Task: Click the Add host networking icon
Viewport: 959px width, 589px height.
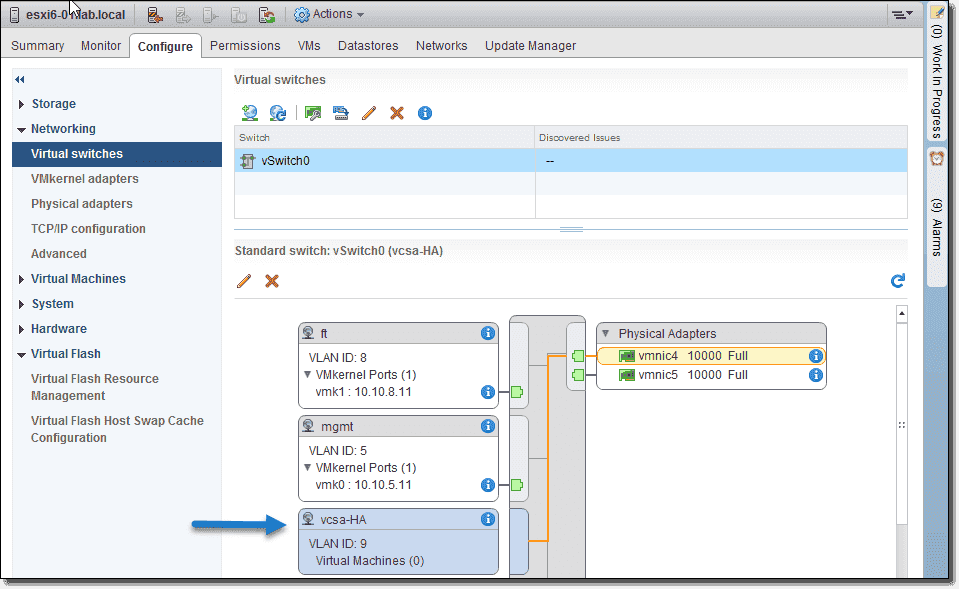Action: [x=250, y=113]
